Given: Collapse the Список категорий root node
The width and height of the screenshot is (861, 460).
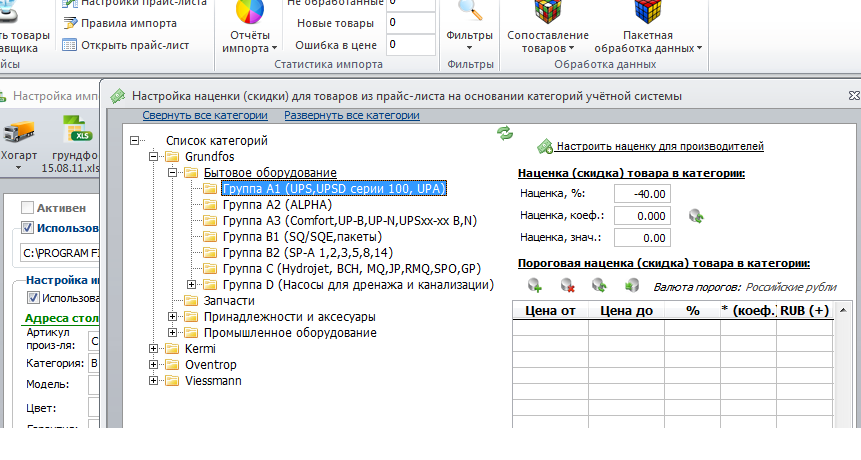Looking at the screenshot, I should pos(135,141).
